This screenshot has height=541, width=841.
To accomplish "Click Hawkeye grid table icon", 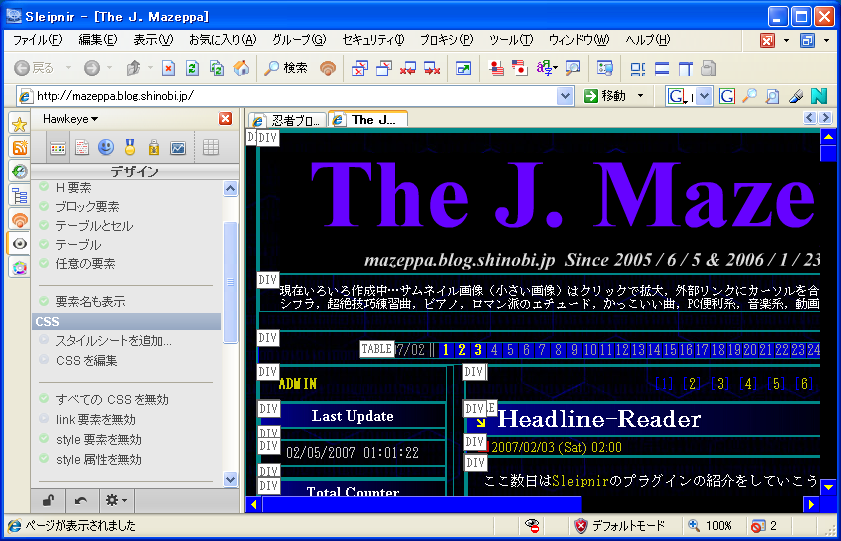I will (211, 147).
